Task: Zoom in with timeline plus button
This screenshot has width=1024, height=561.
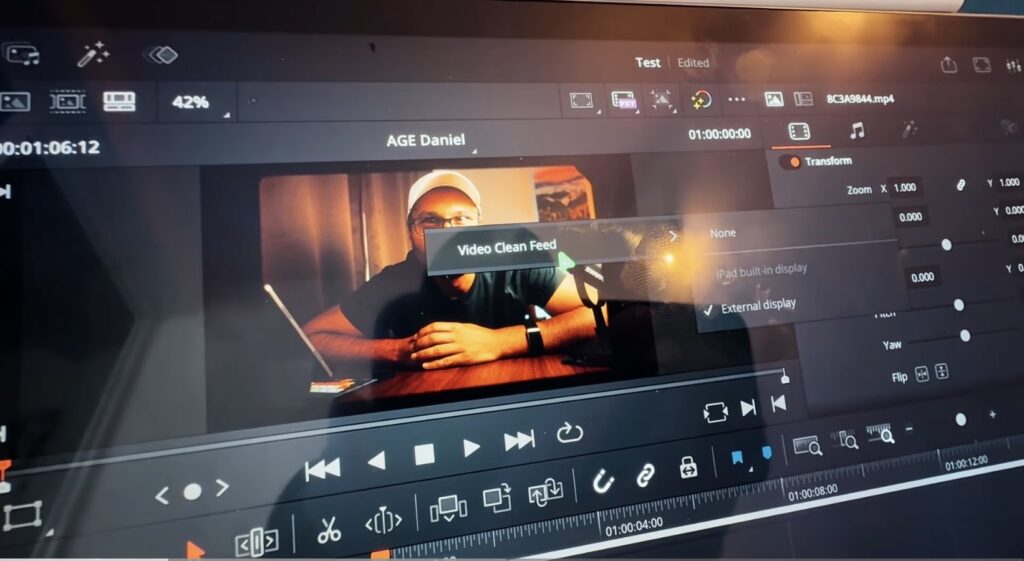Action: pyautogui.click(x=992, y=414)
